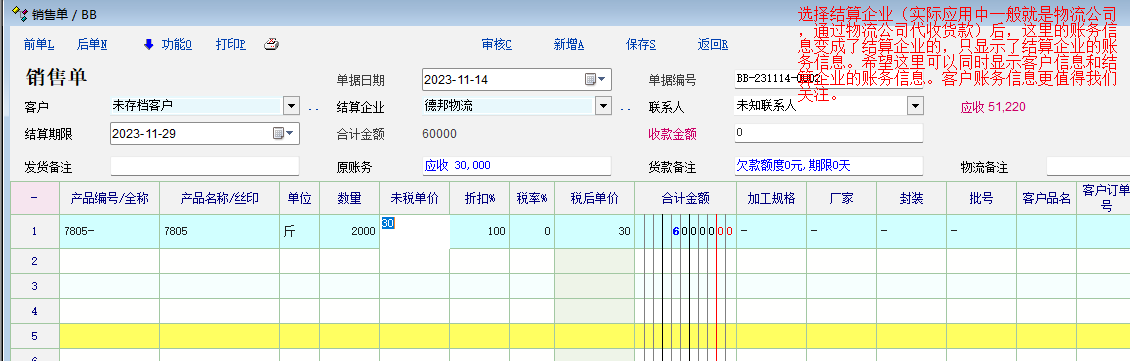Click the minus header cell of grid
The width and height of the screenshot is (1130, 361).
(x=35, y=198)
